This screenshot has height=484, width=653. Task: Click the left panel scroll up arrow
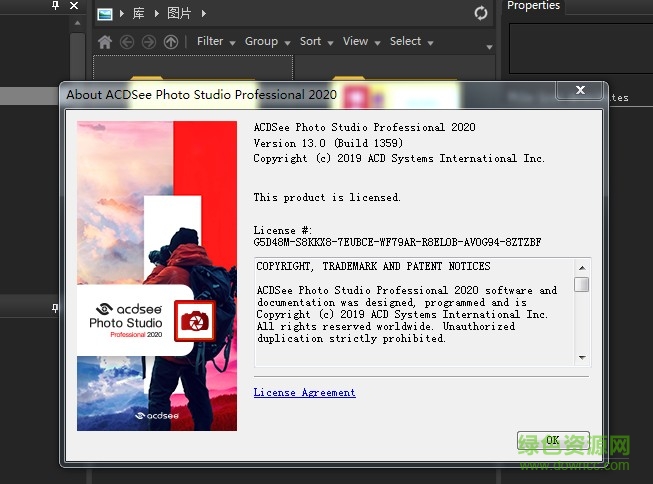pos(77,23)
